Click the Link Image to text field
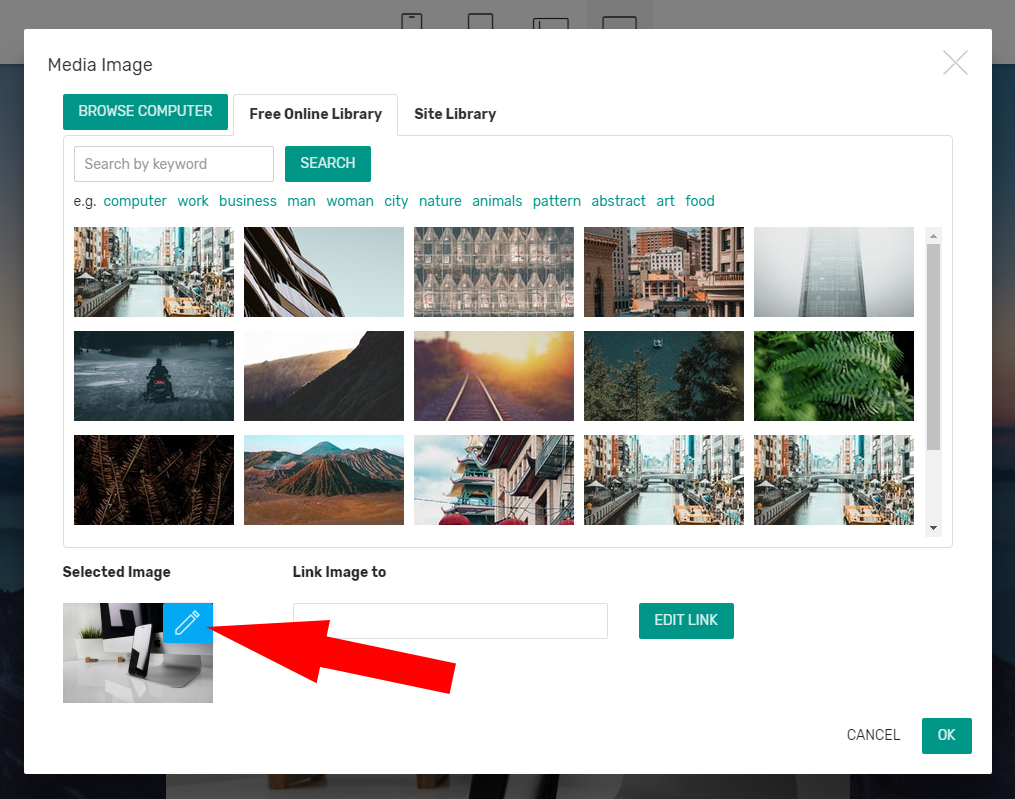Viewport: 1015px width, 799px height. pyautogui.click(x=450, y=621)
